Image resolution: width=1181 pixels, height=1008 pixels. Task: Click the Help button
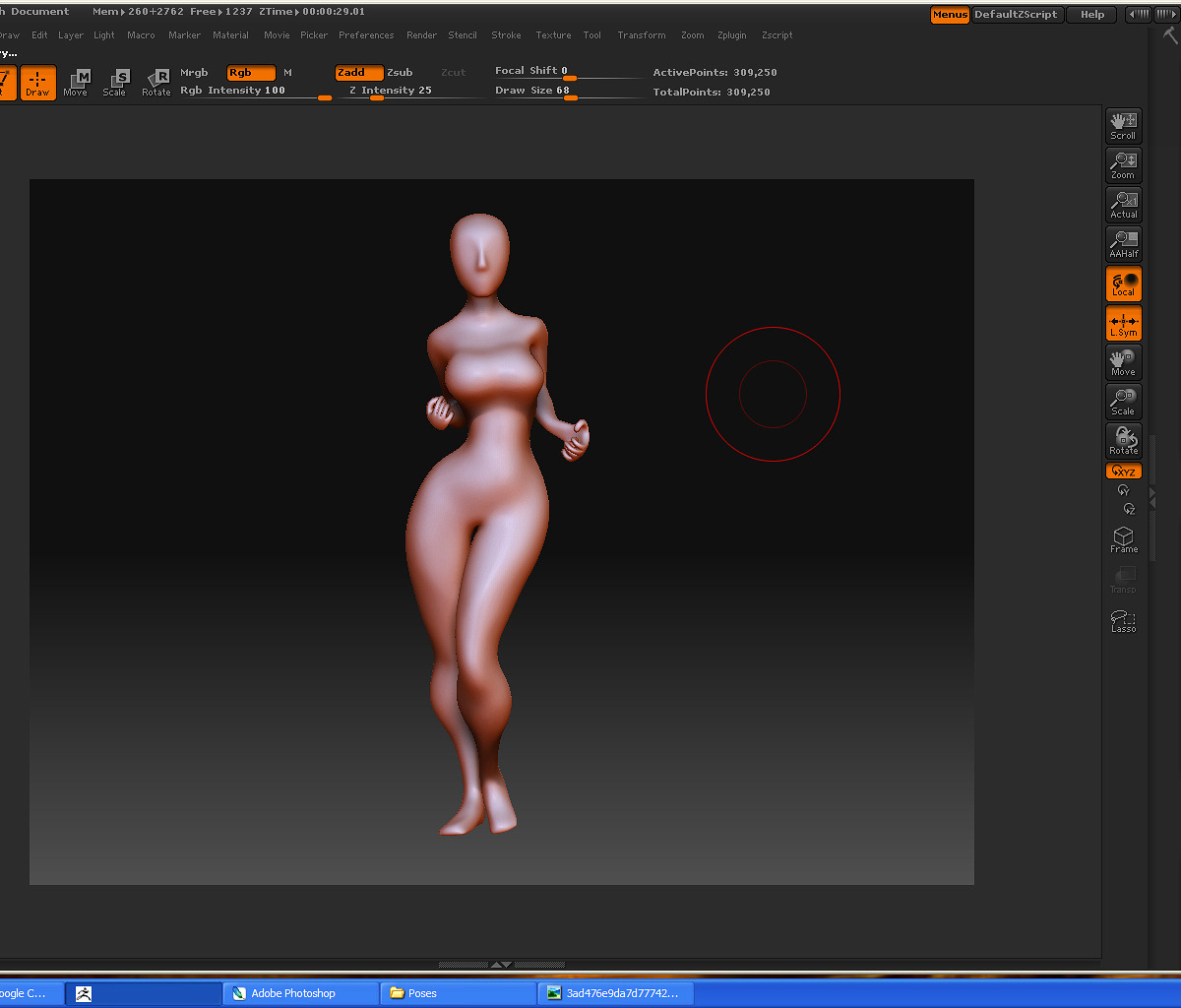tap(1092, 15)
